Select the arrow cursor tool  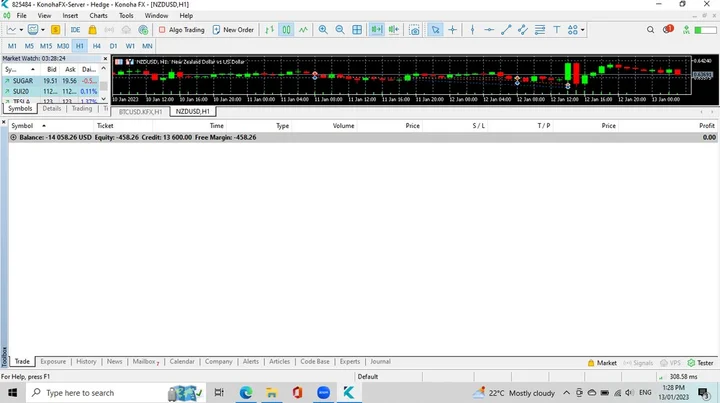(x=435, y=30)
